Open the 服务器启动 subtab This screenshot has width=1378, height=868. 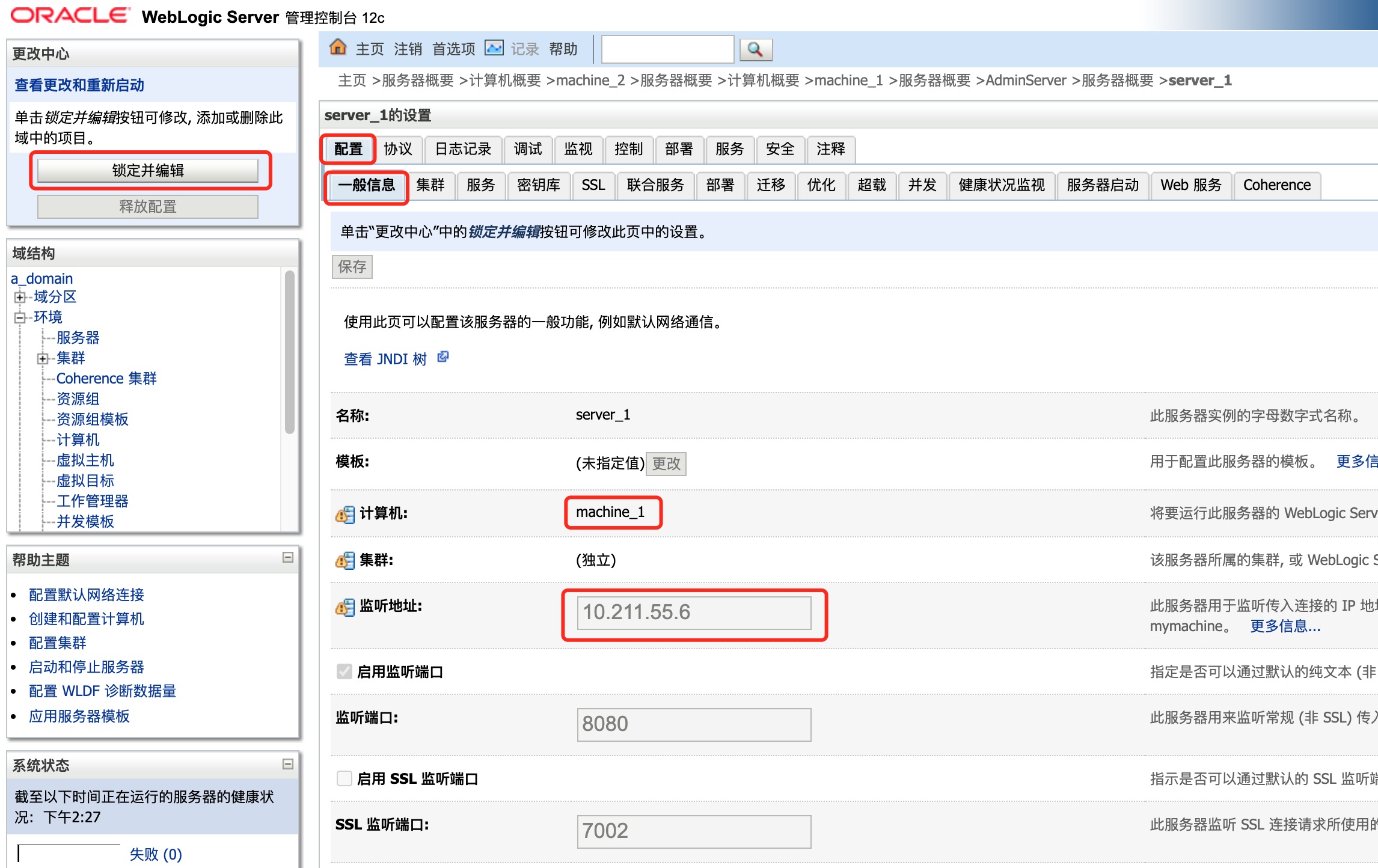[x=1103, y=185]
